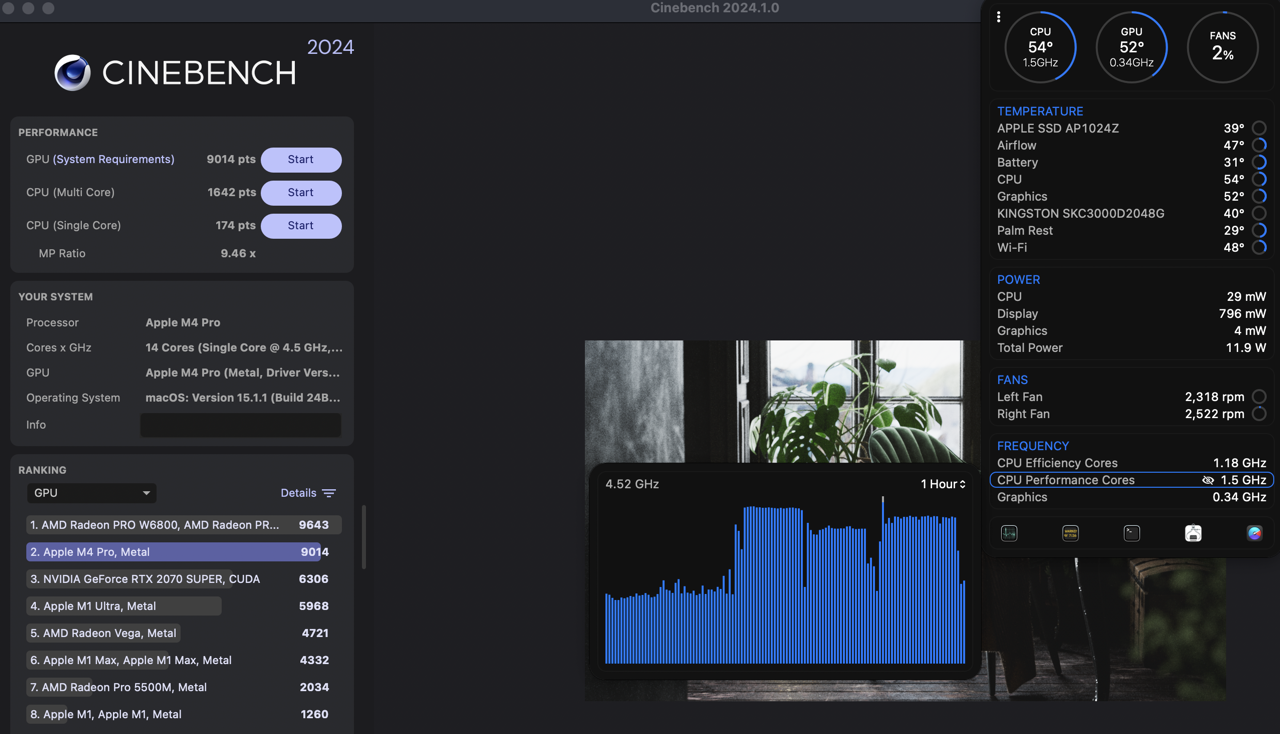Click the Info text input field
Screen dimensions: 1280x734
240,425
